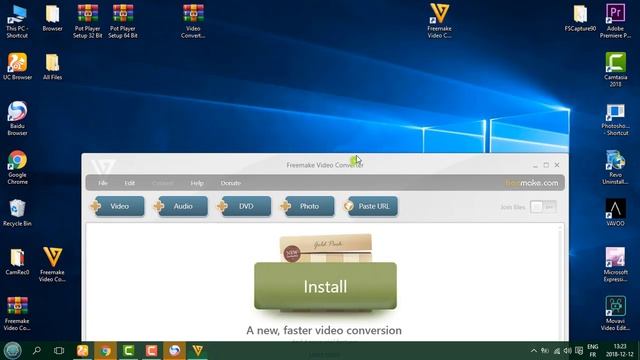Open the volume tray icon
The image size is (640, 360).
567,351
